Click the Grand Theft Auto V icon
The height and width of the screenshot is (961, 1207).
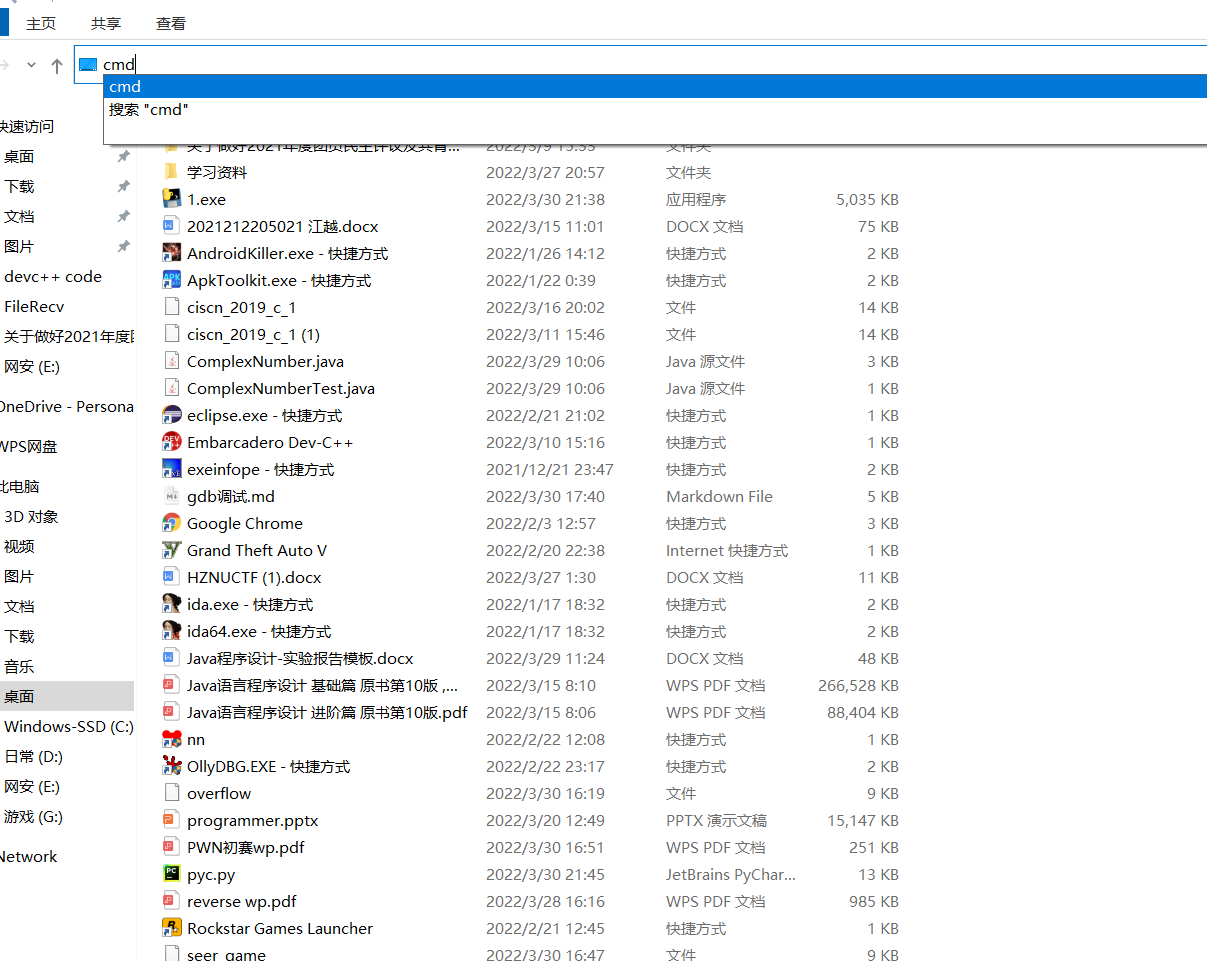pos(171,550)
